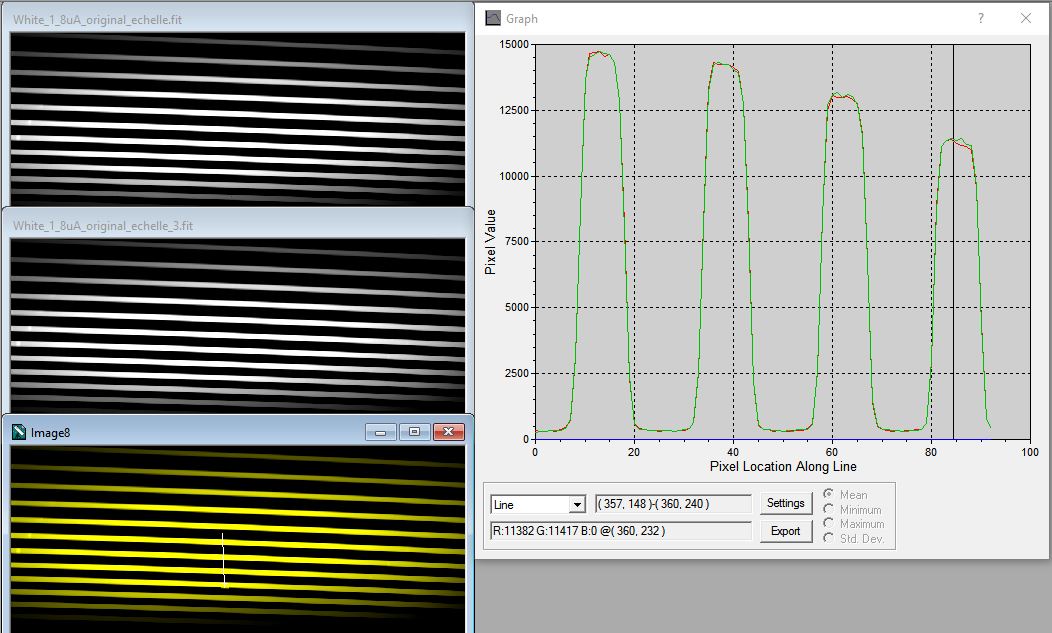The height and width of the screenshot is (633, 1052).
Task: Select the Mean radio button
Action: click(828, 494)
